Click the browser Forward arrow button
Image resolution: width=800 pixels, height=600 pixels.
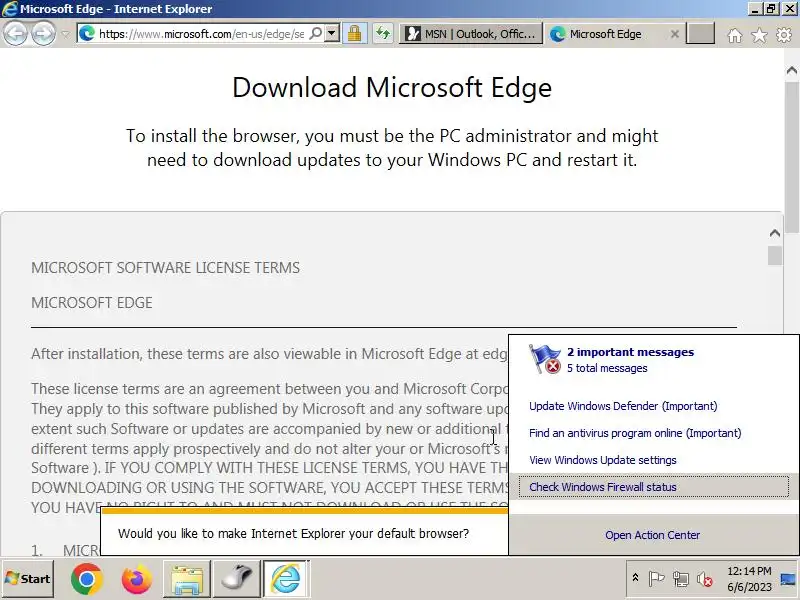44,34
